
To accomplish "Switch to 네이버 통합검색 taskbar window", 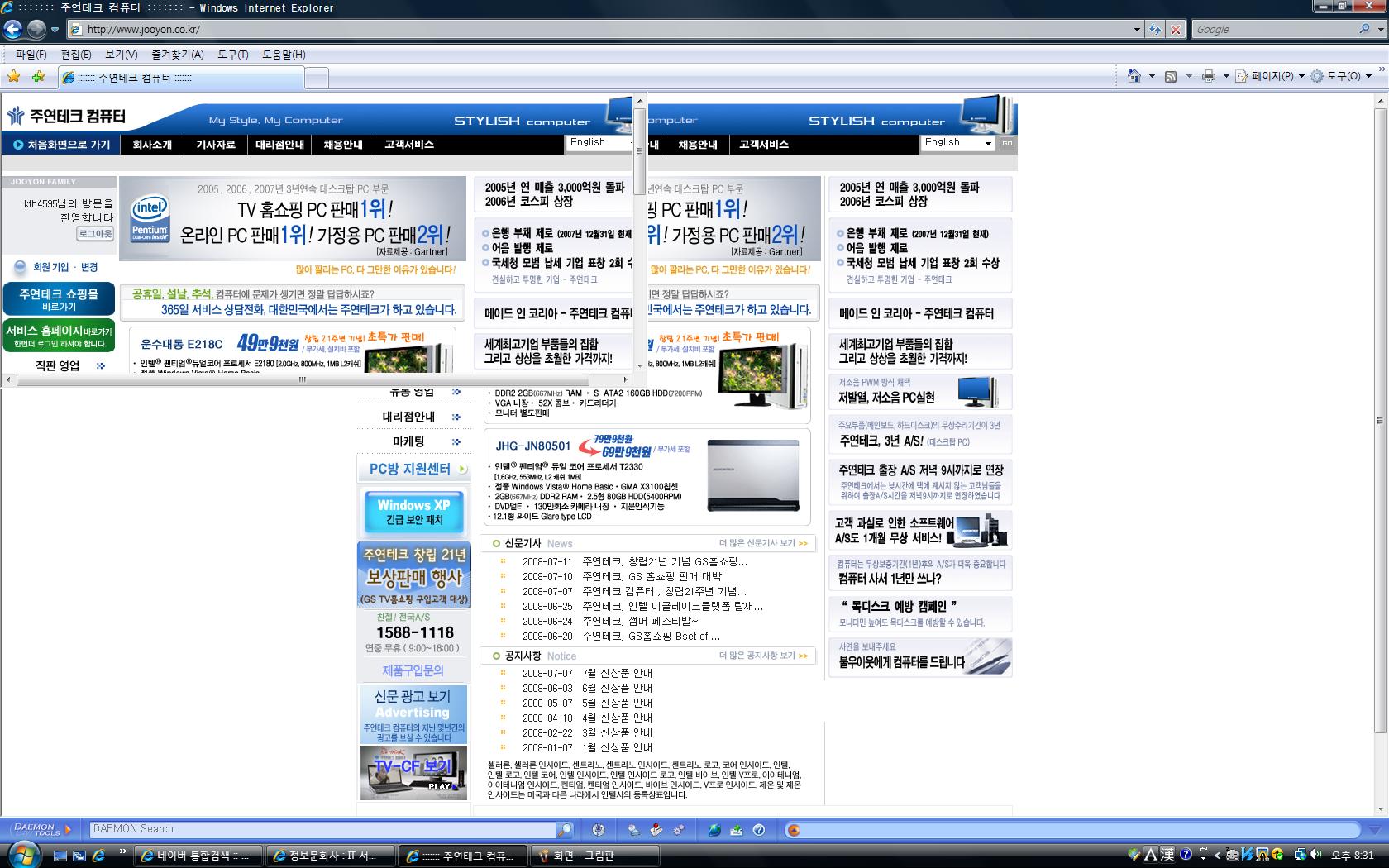I will (x=198, y=856).
